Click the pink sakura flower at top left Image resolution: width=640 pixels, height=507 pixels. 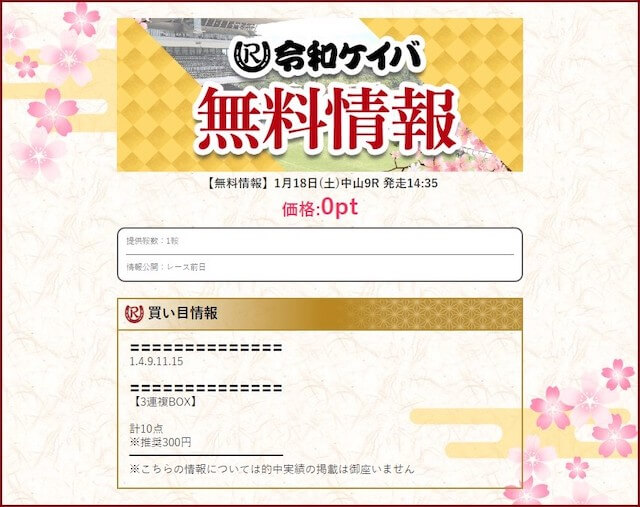coord(82,18)
